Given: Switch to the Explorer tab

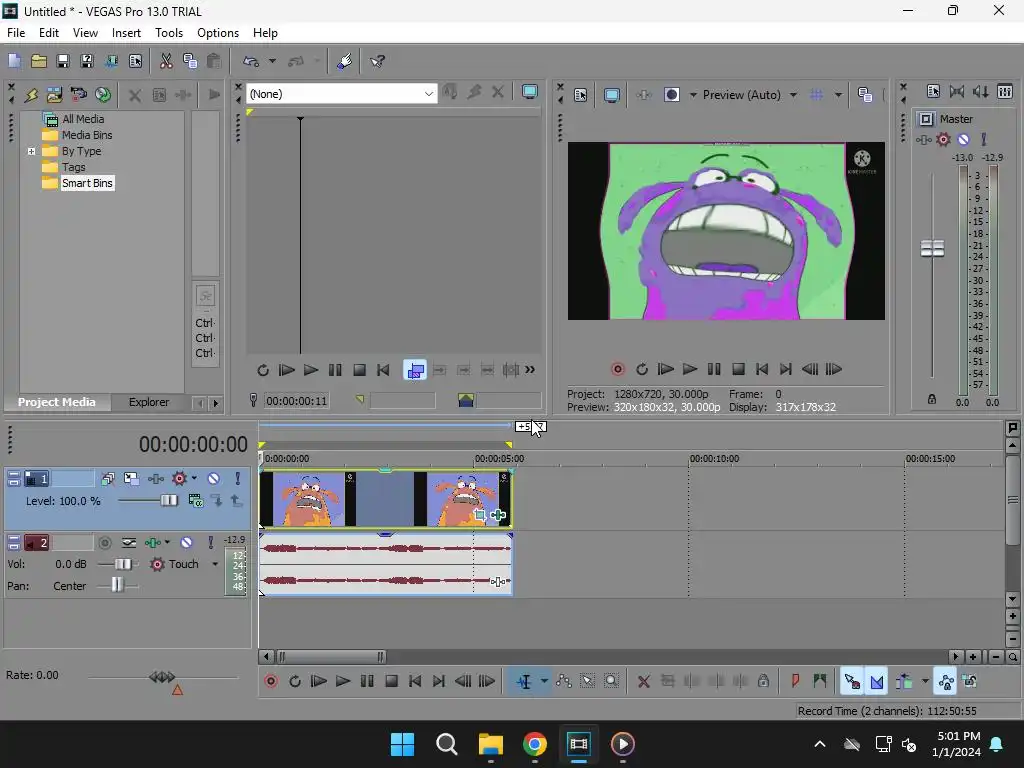Looking at the screenshot, I should pyautogui.click(x=149, y=402).
